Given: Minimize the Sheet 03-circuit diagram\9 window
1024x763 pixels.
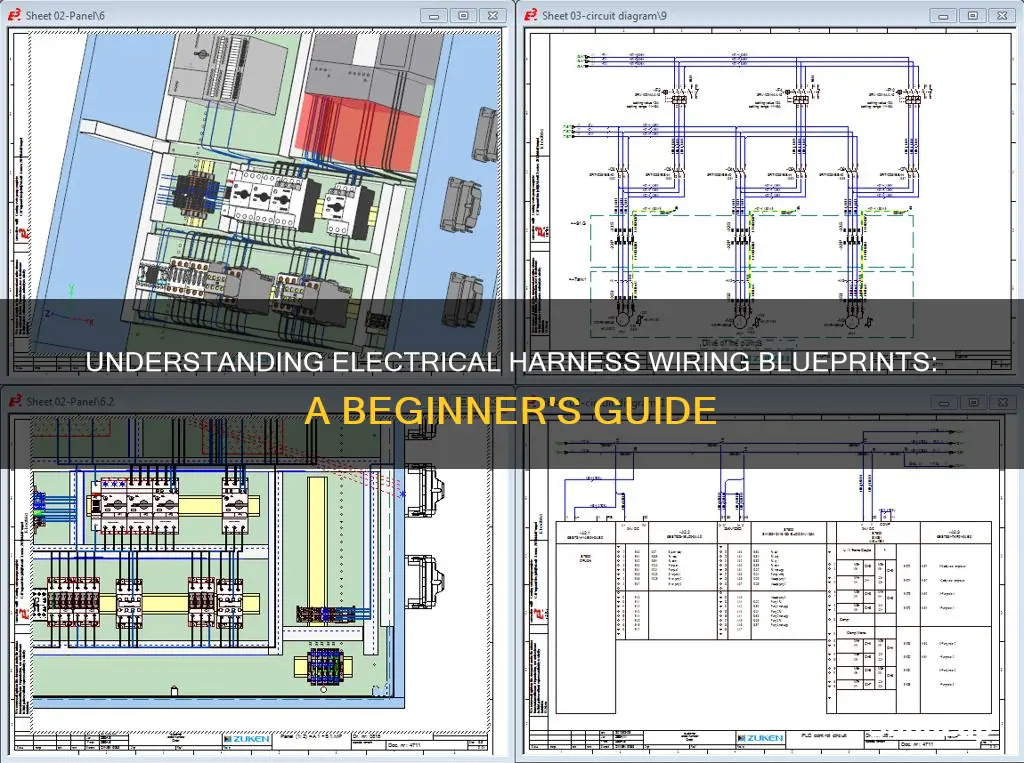Looking at the screenshot, I should [x=942, y=16].
